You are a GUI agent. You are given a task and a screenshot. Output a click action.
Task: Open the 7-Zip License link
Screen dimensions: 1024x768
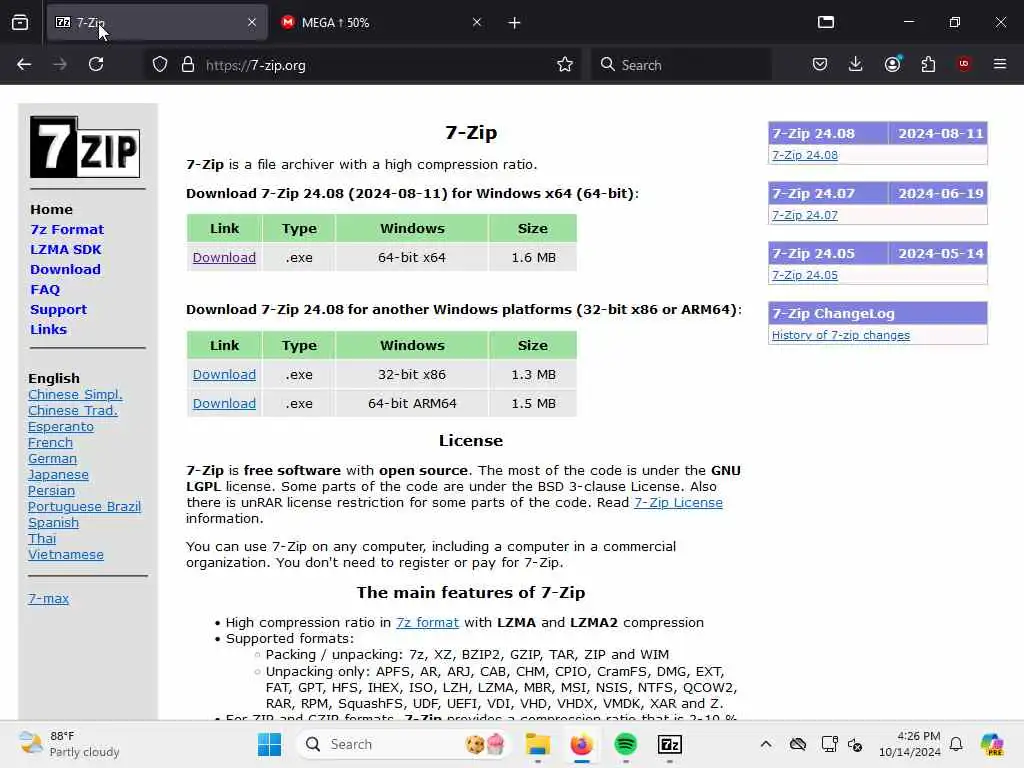tap(678, 502)
